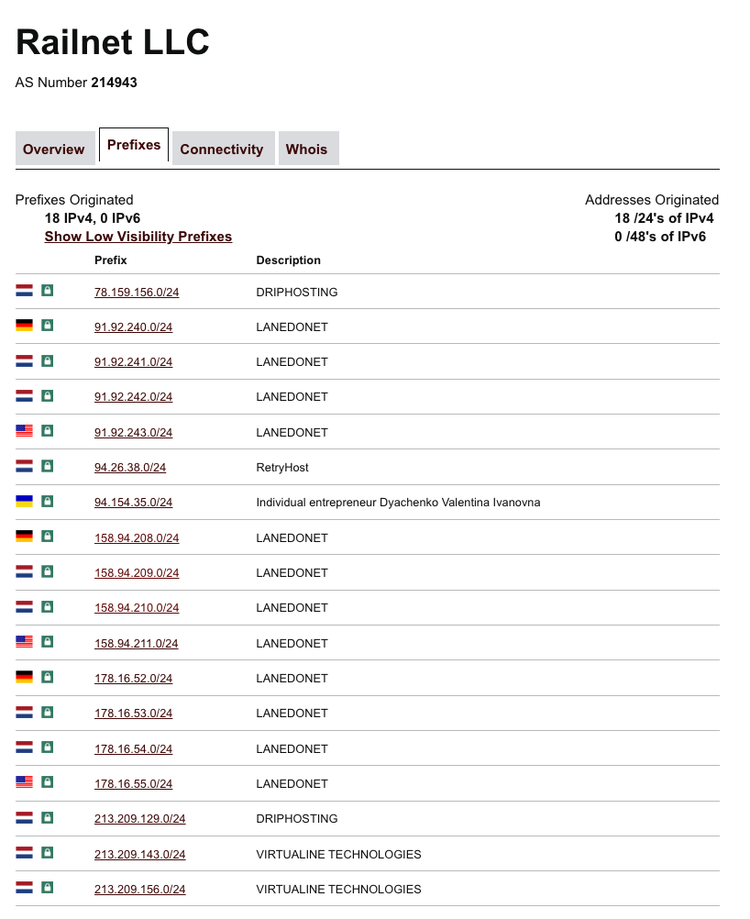750x919 pixels.
Task: Show Low Visibility Prefixes
Action: [138, 237]
